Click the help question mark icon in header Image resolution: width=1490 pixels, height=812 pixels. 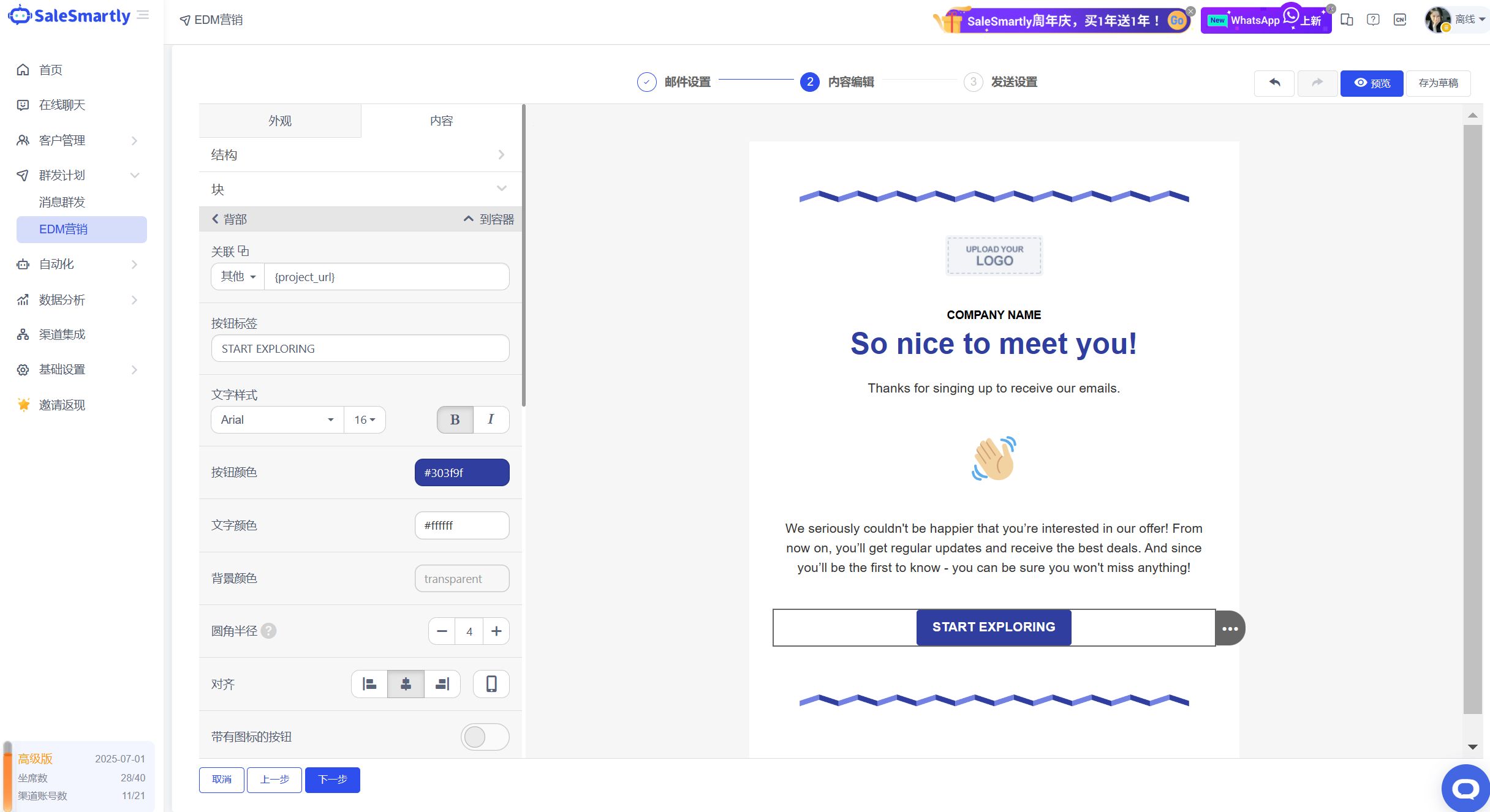click(1373, 20)
